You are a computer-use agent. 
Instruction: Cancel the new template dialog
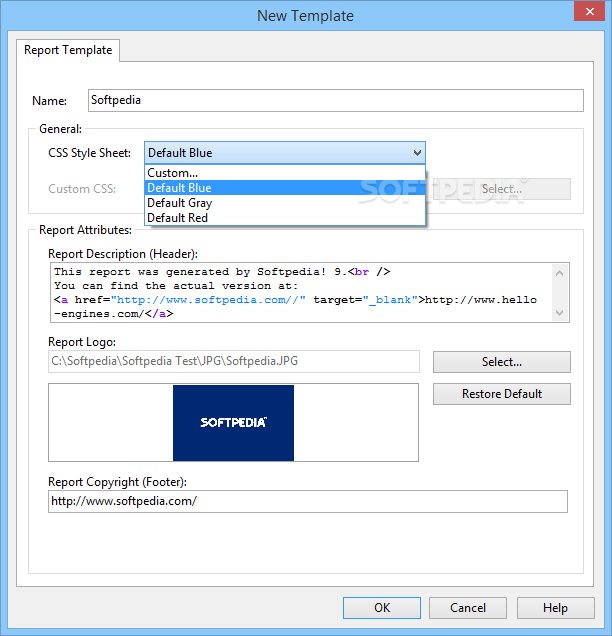pyautogui.click(x=468, y=608)
